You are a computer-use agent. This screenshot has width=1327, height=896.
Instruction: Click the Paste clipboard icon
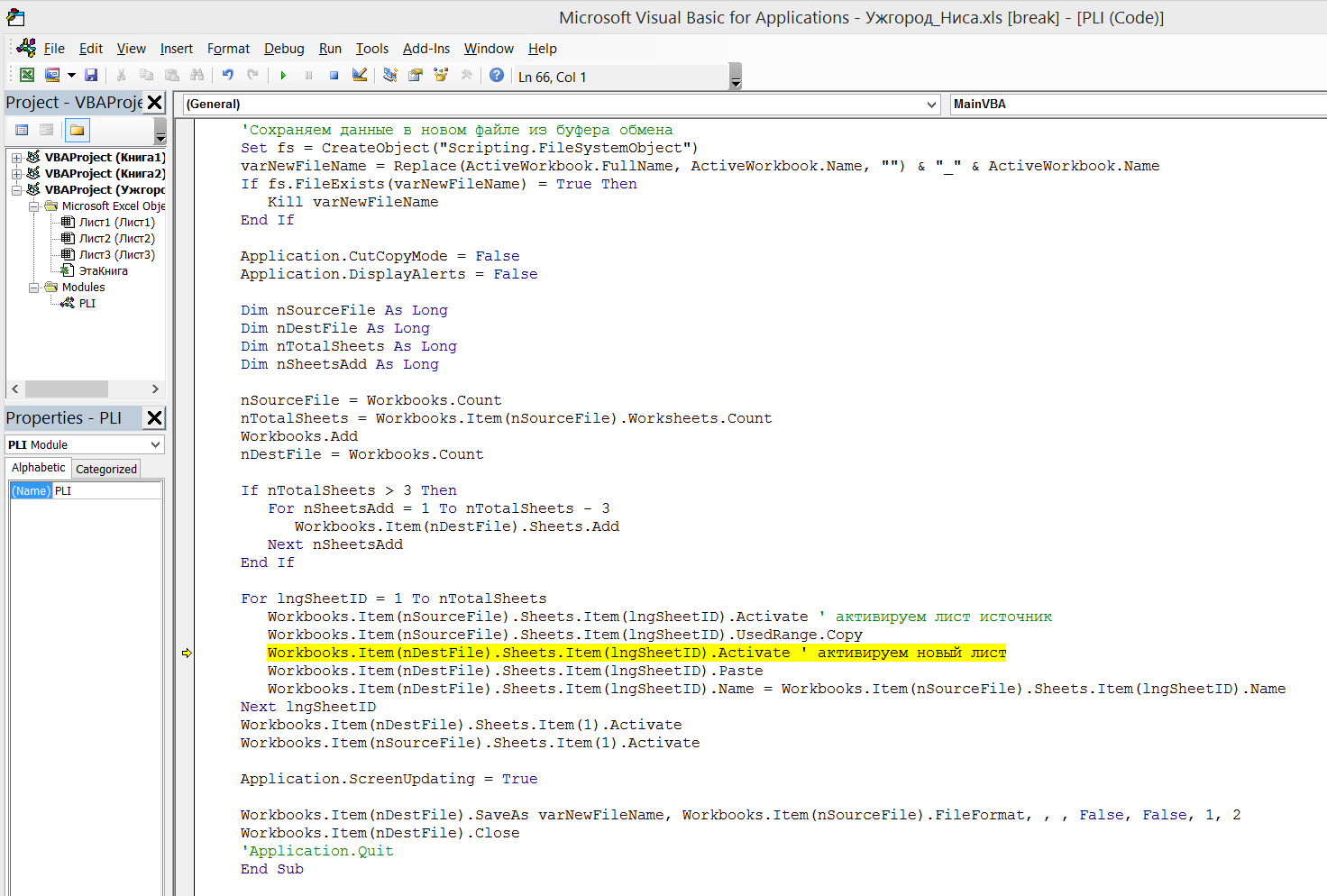171,76
